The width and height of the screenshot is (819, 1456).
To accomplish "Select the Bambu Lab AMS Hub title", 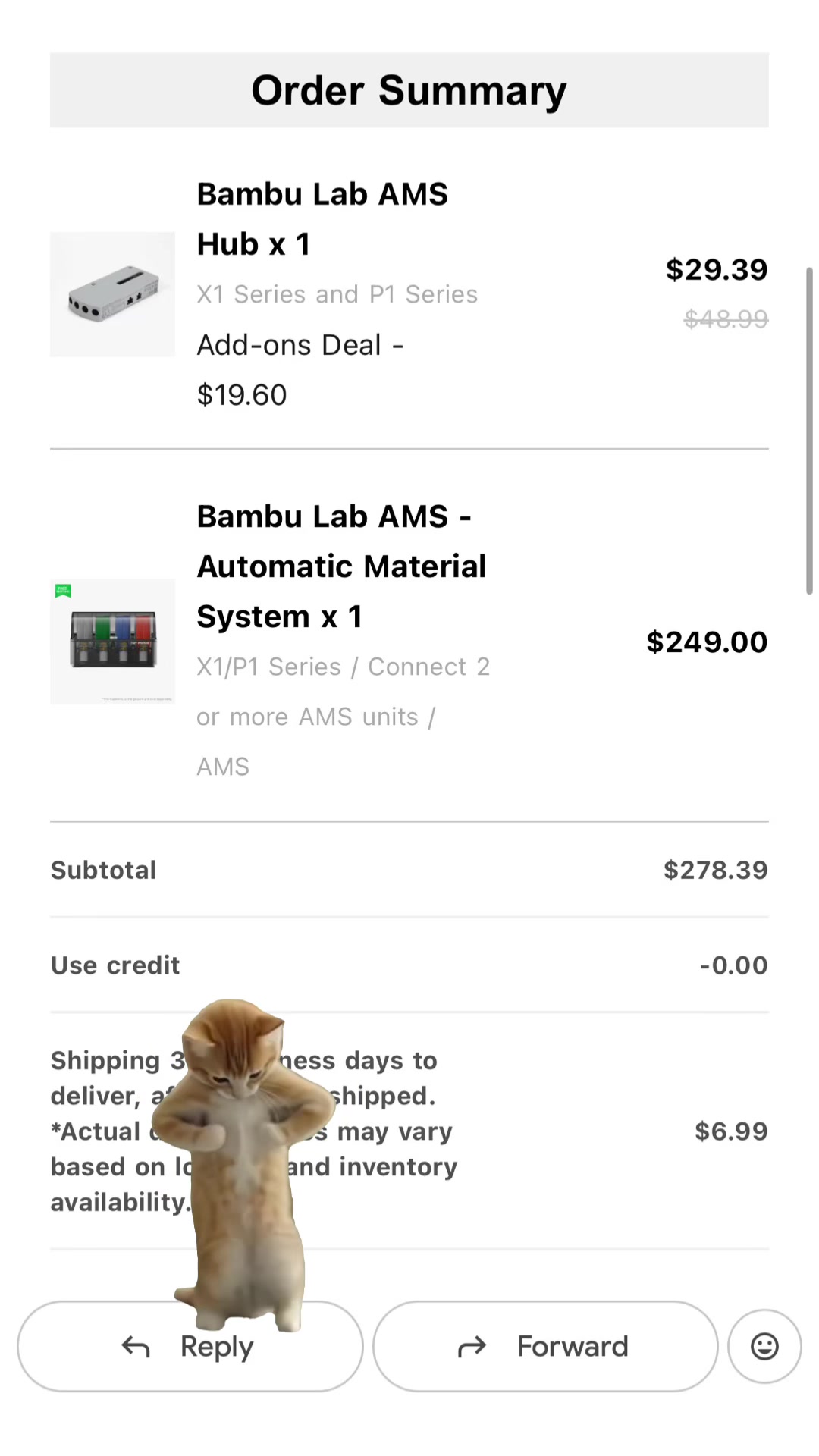I will click(x=322, y=218).
